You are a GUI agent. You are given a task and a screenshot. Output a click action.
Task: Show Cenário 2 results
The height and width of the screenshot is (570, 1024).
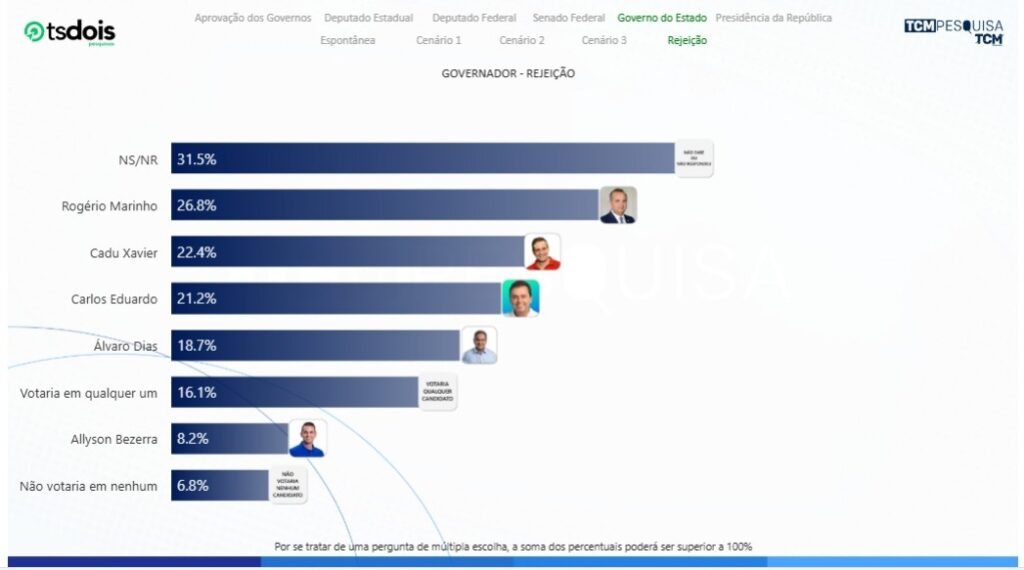point(522,40)
